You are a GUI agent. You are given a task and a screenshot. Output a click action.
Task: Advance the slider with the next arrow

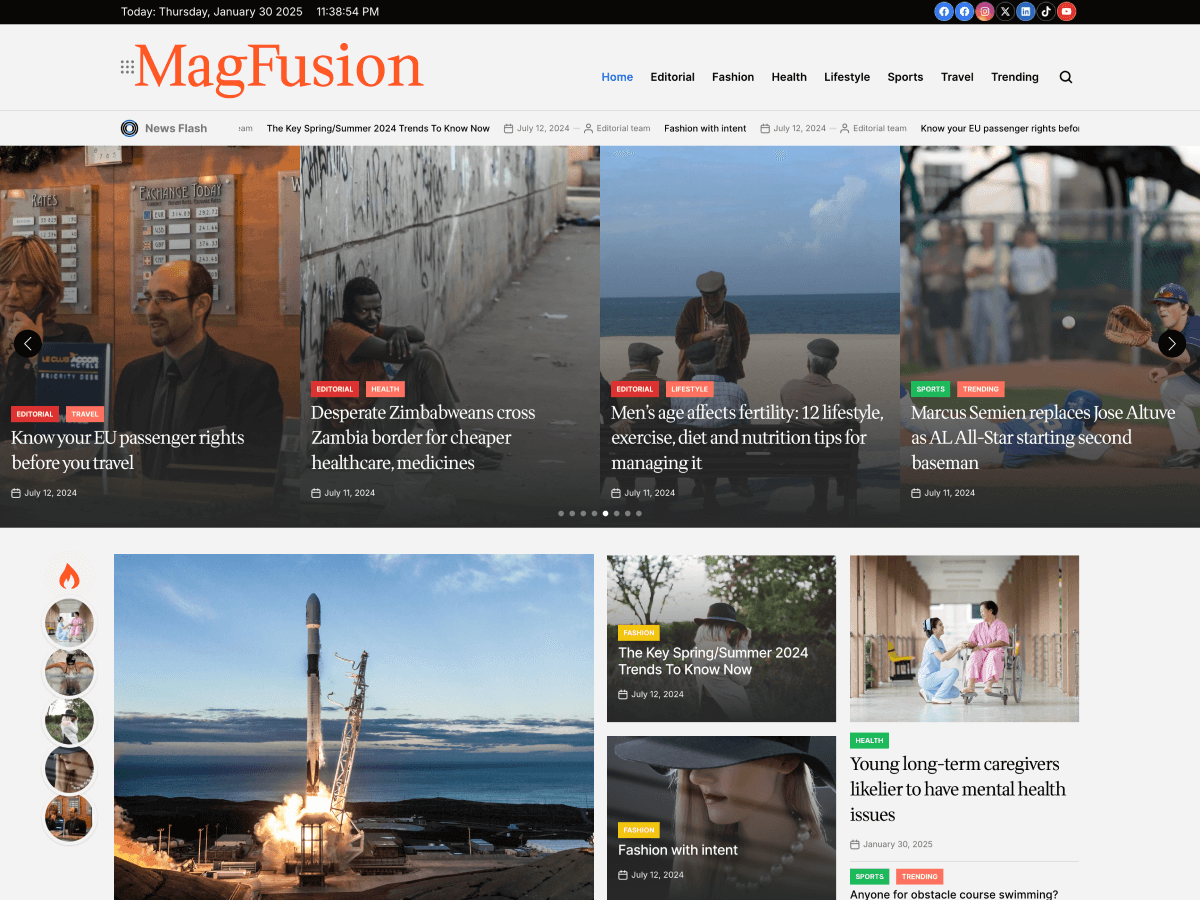(x=1171, y=343)
